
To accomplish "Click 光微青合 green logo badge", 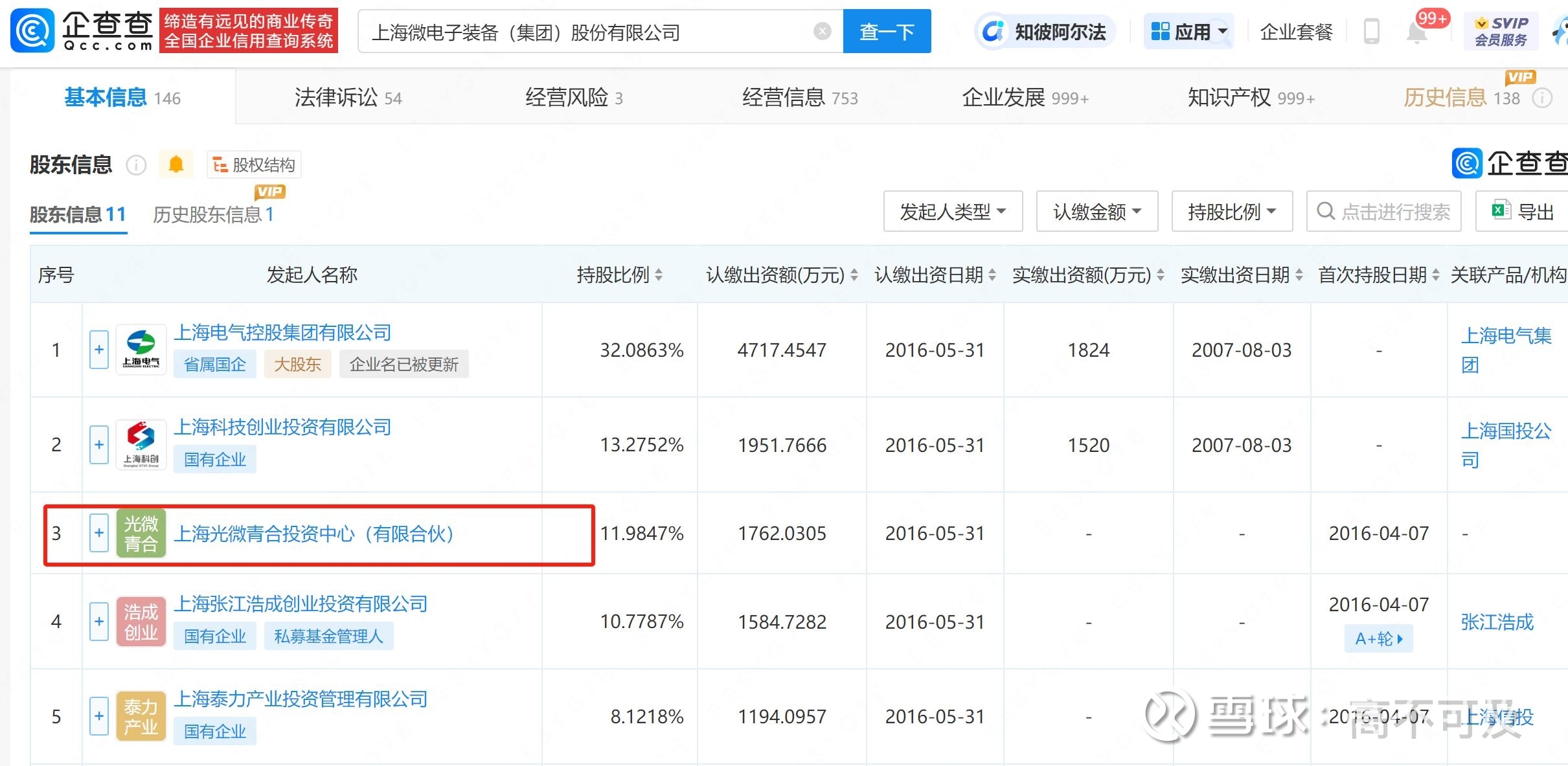I will click(141, 534).
